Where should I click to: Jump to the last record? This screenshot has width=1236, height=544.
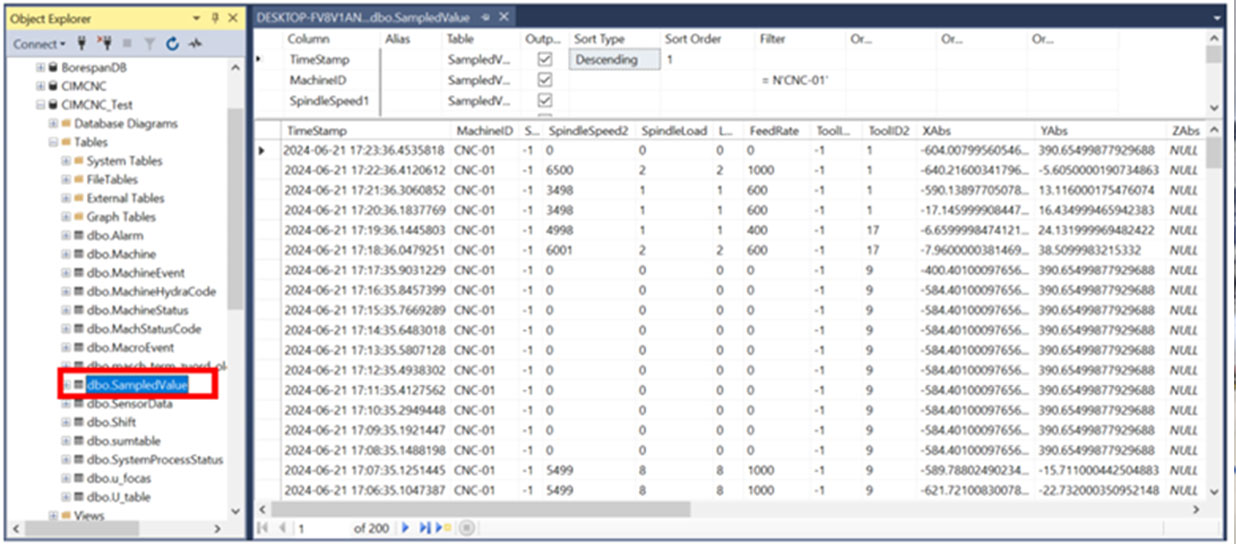point(425,528)
